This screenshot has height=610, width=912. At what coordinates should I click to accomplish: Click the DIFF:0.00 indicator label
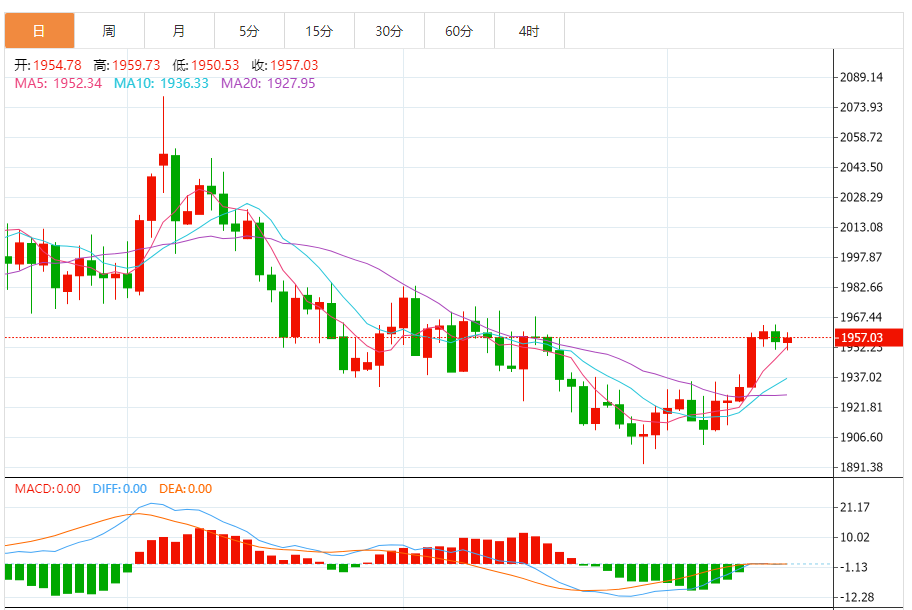[120, 488]
